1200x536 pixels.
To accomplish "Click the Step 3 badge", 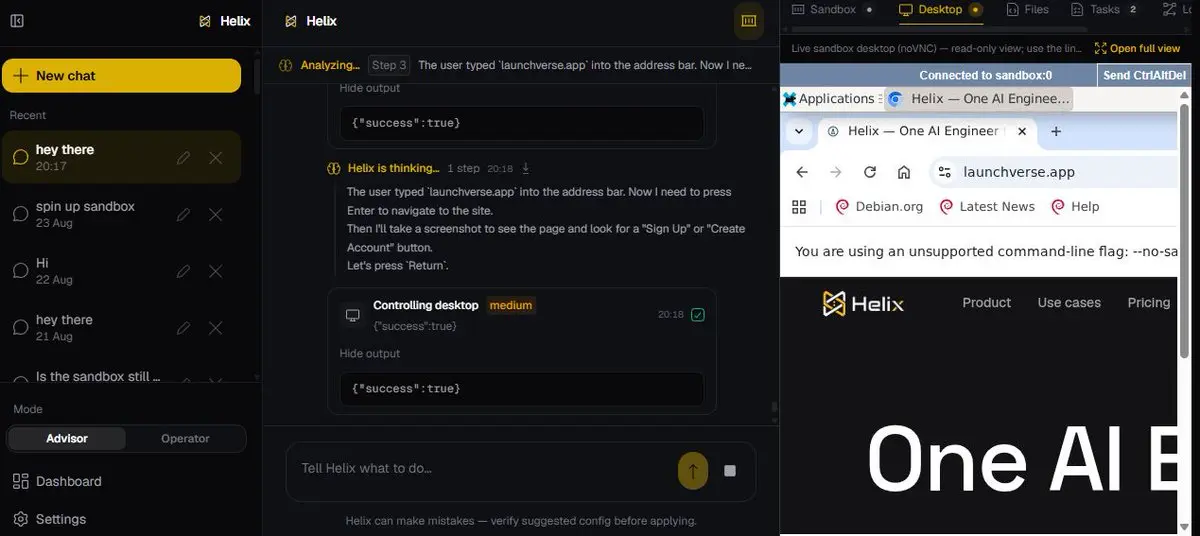I will [389, 65].
